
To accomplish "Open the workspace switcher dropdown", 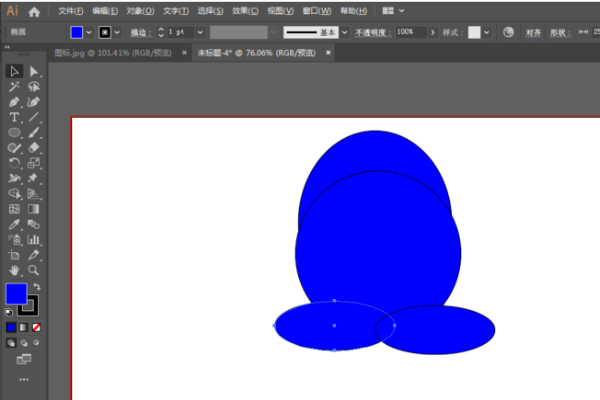I will click(394, 11).
